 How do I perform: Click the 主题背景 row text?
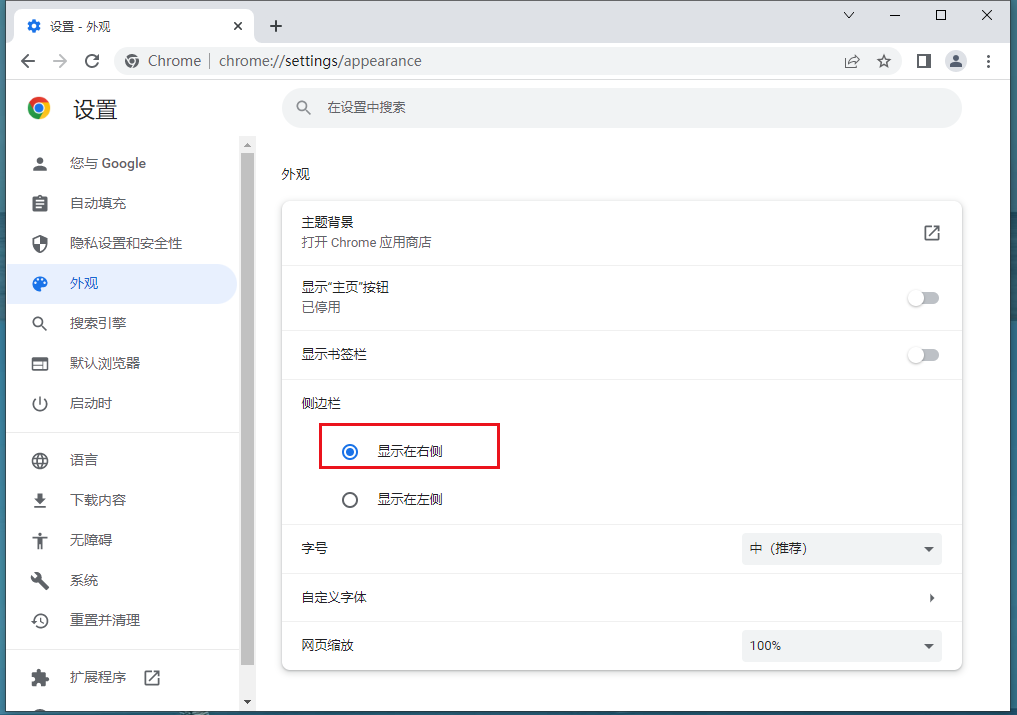coord(328,223)
